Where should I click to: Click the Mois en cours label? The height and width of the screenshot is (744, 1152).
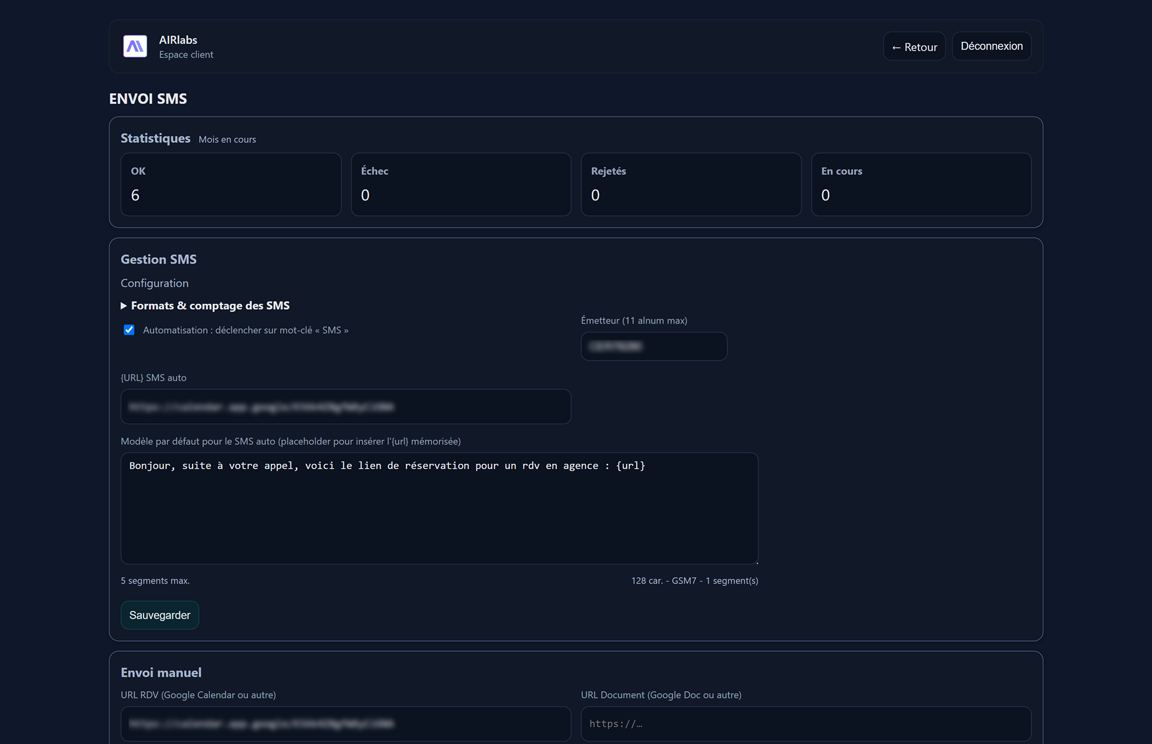point(227,139)
